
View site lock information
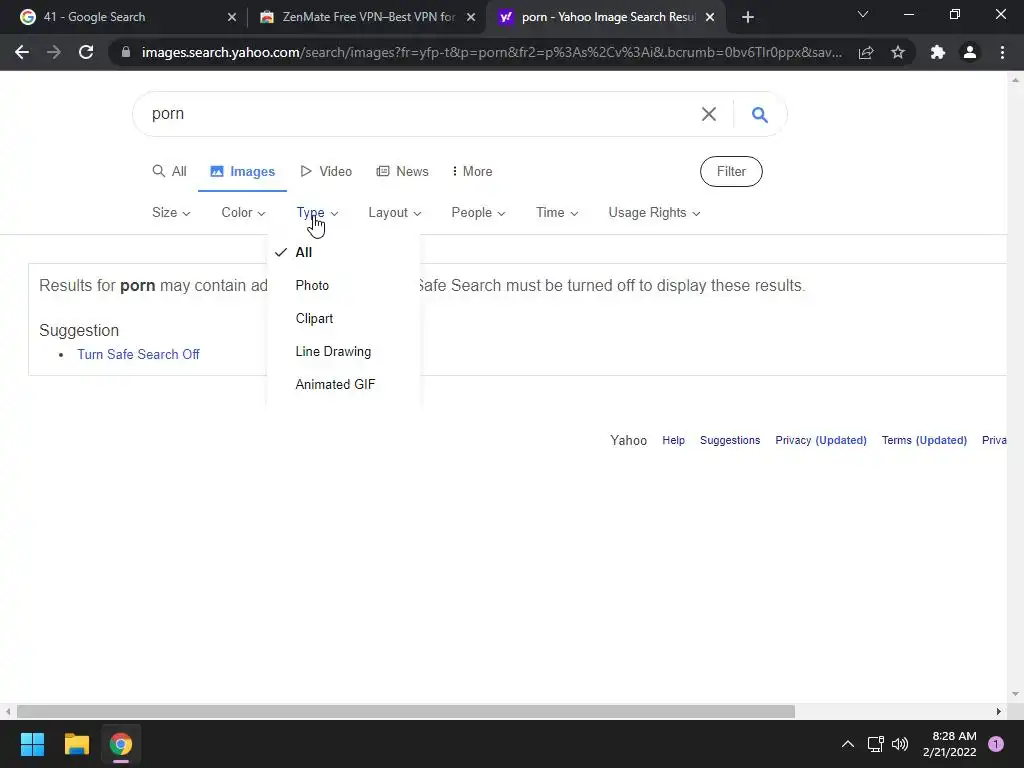pyautogui.click(x=126, y=52)
